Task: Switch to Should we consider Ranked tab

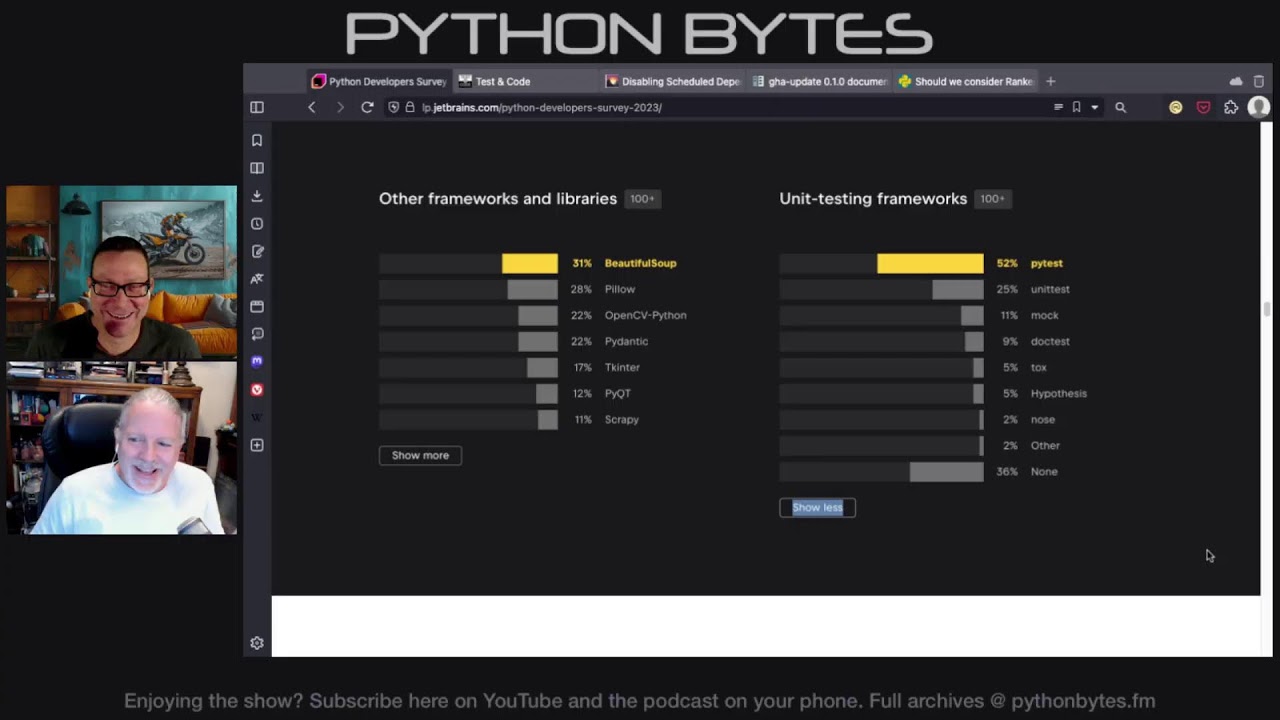Action: click(965, 81)
